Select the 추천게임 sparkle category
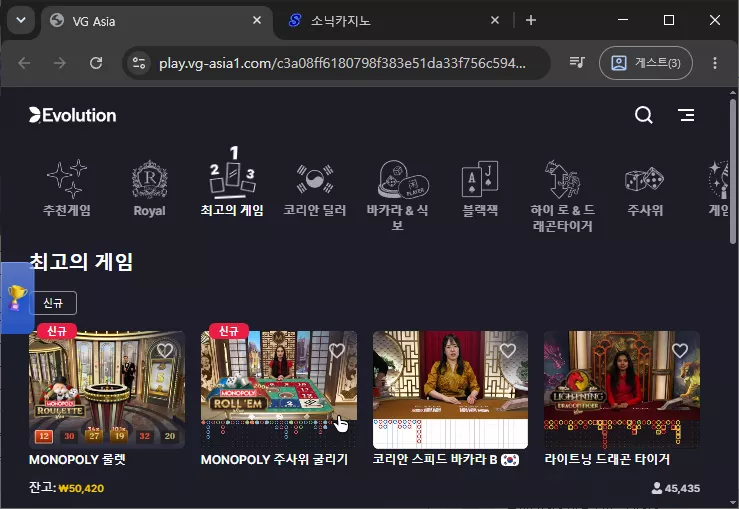 click(67, 188)
